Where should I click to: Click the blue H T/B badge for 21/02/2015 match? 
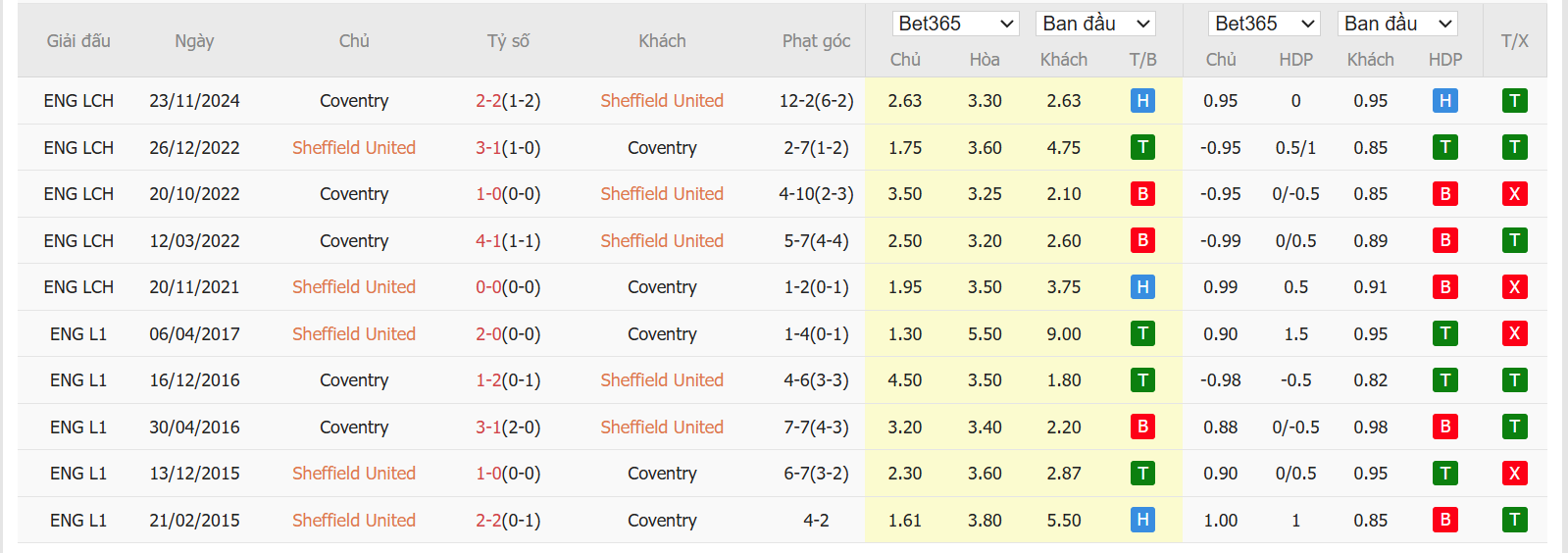[x=1142, y=521]
